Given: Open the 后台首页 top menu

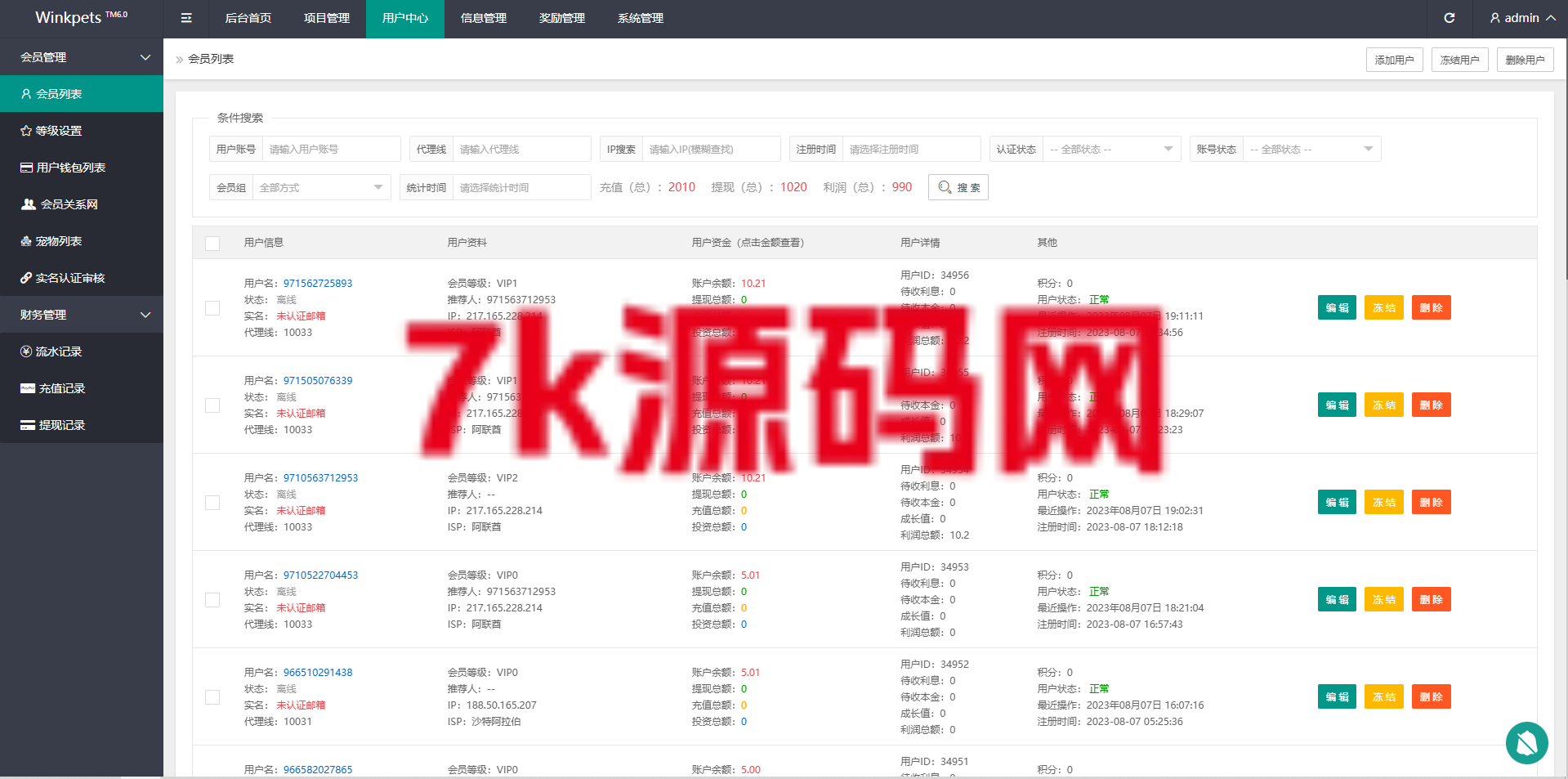Looking at the screenshot, I should pyautogui.click(x=248, y=18).
